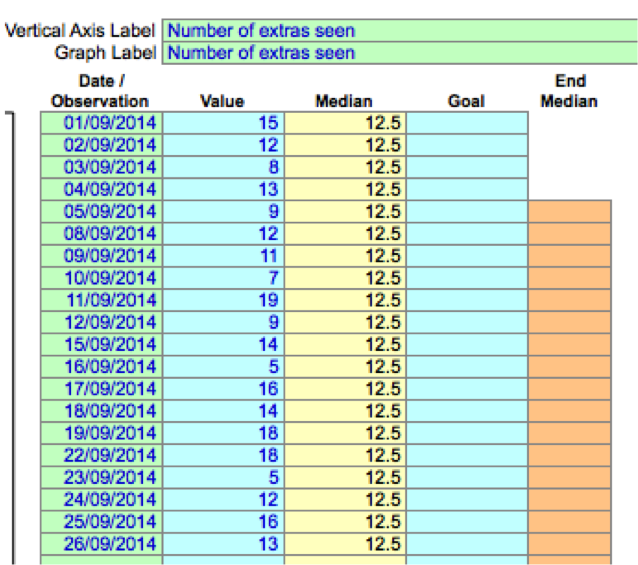Click value 16 in the 17/09/2014 row

coord(223,389)
